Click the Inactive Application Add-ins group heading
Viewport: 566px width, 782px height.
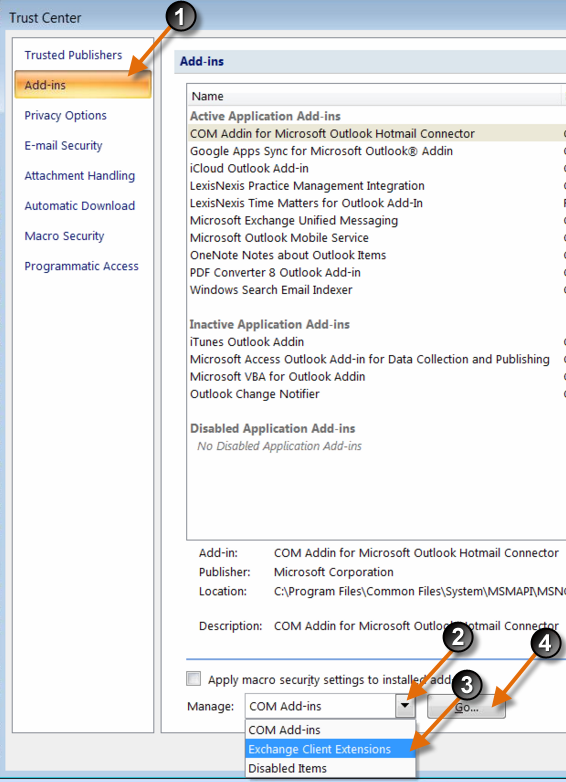pyautogui.click(x=270, y=325)
